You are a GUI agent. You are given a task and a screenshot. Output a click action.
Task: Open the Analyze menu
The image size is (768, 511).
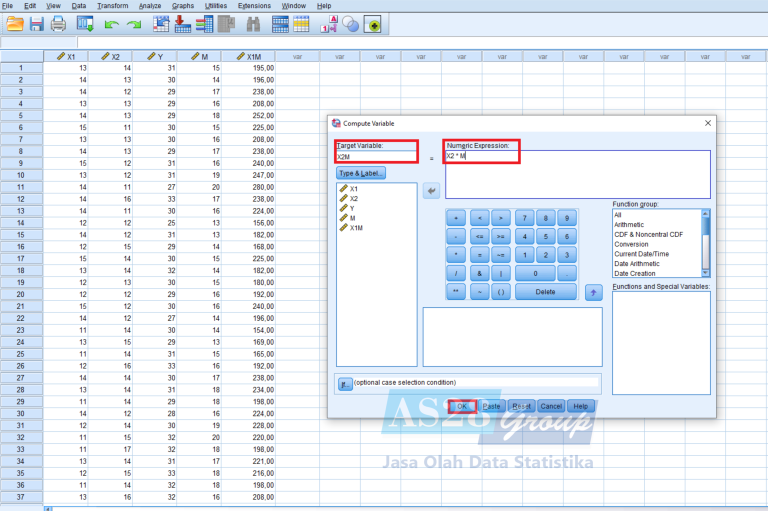[150, 6]
